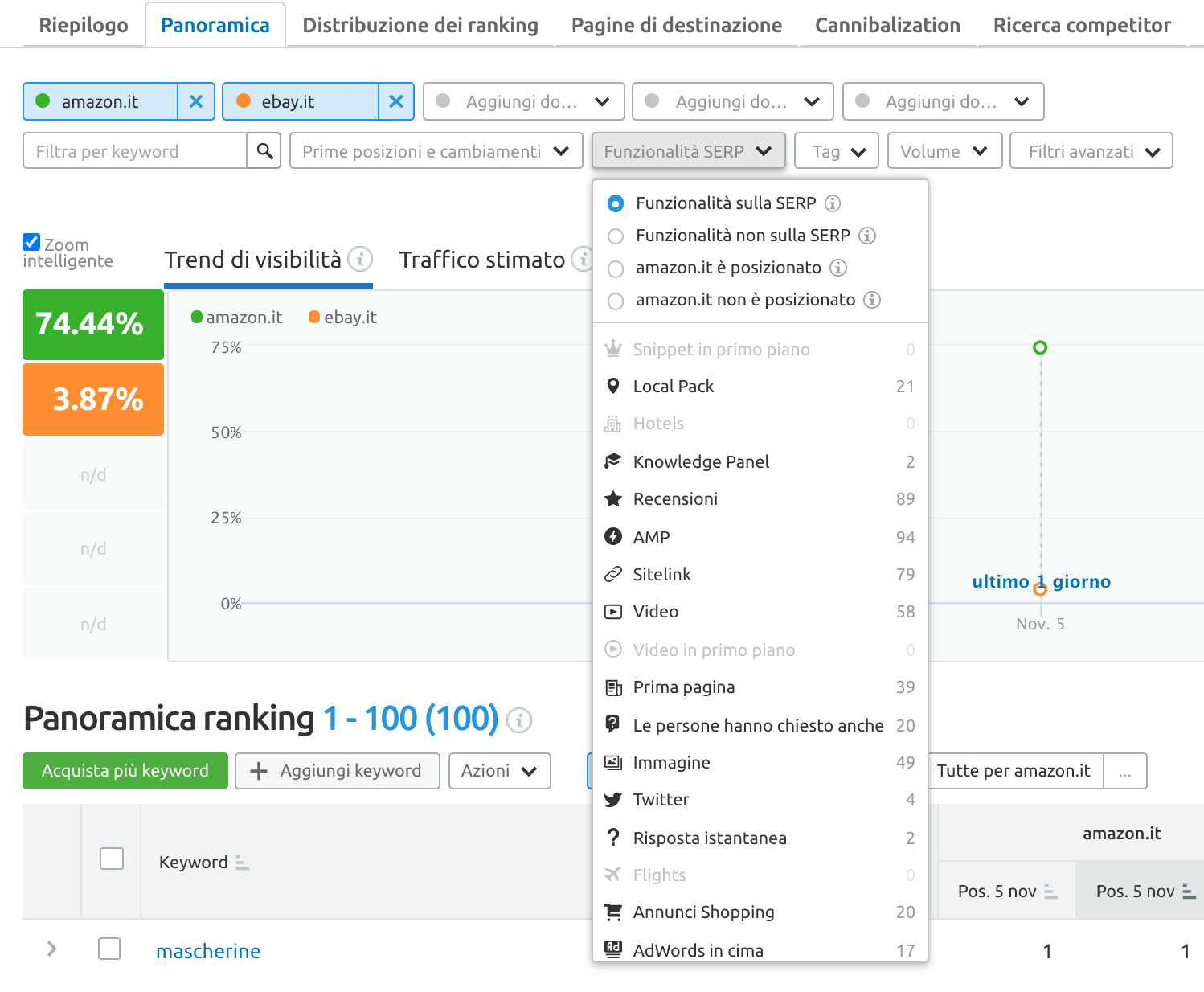This screenshot has width=1204, height=992.
Task: Click the Prima pagina newspaper icon
Action: coord(613,687)
